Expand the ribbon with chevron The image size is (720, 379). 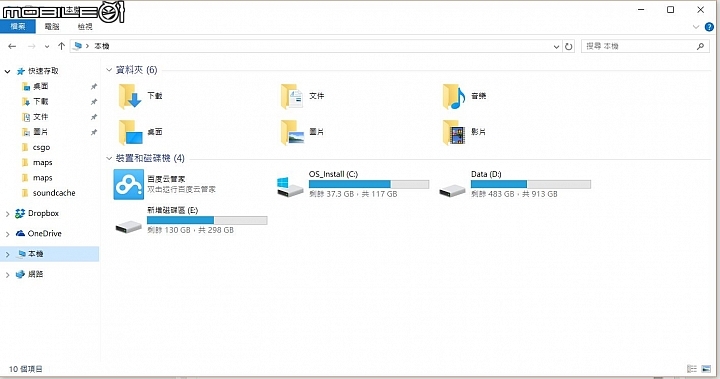click(696, 27)
